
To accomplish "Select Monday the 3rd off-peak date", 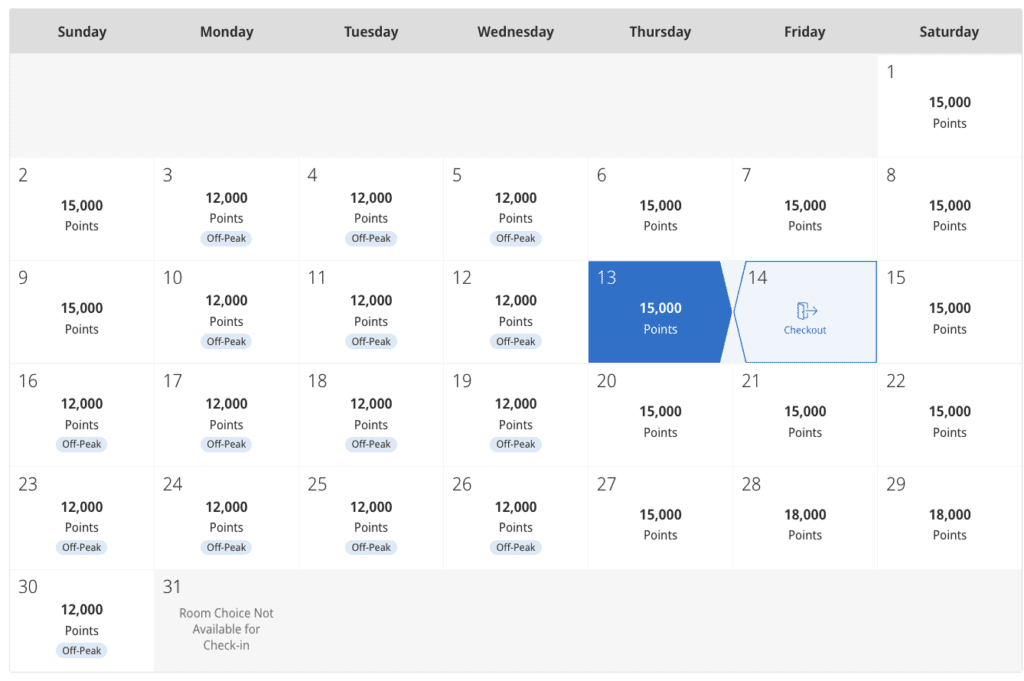I will [x=227, y=209].
